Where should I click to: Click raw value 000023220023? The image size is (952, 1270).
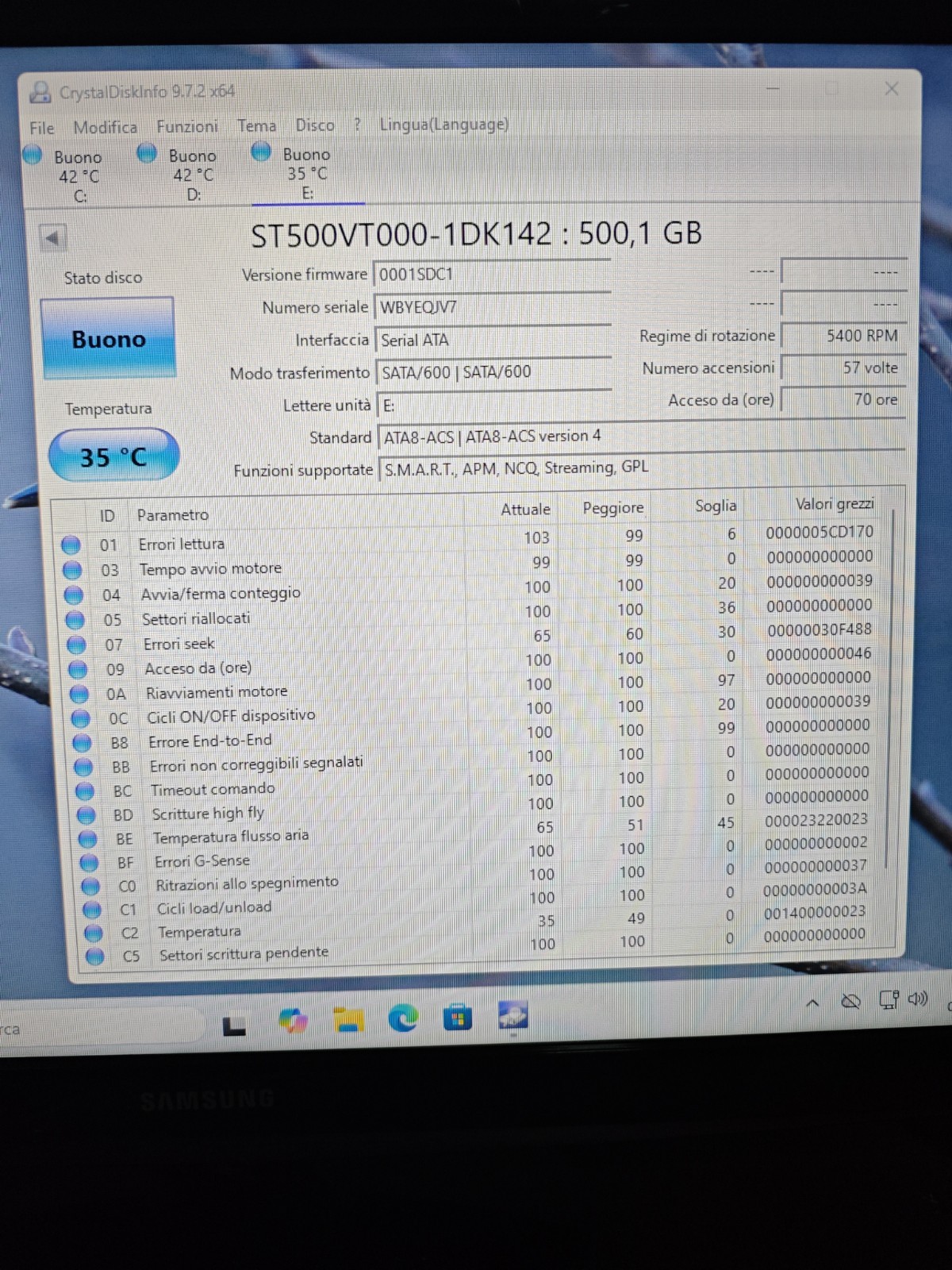coord(816,820)
